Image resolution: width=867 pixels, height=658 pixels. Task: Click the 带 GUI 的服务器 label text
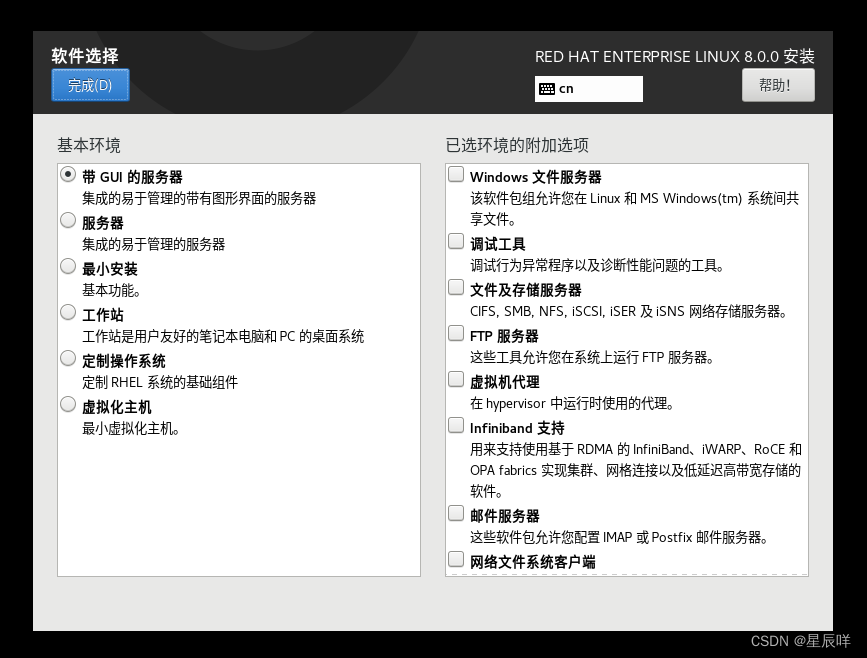coord(132,177)
